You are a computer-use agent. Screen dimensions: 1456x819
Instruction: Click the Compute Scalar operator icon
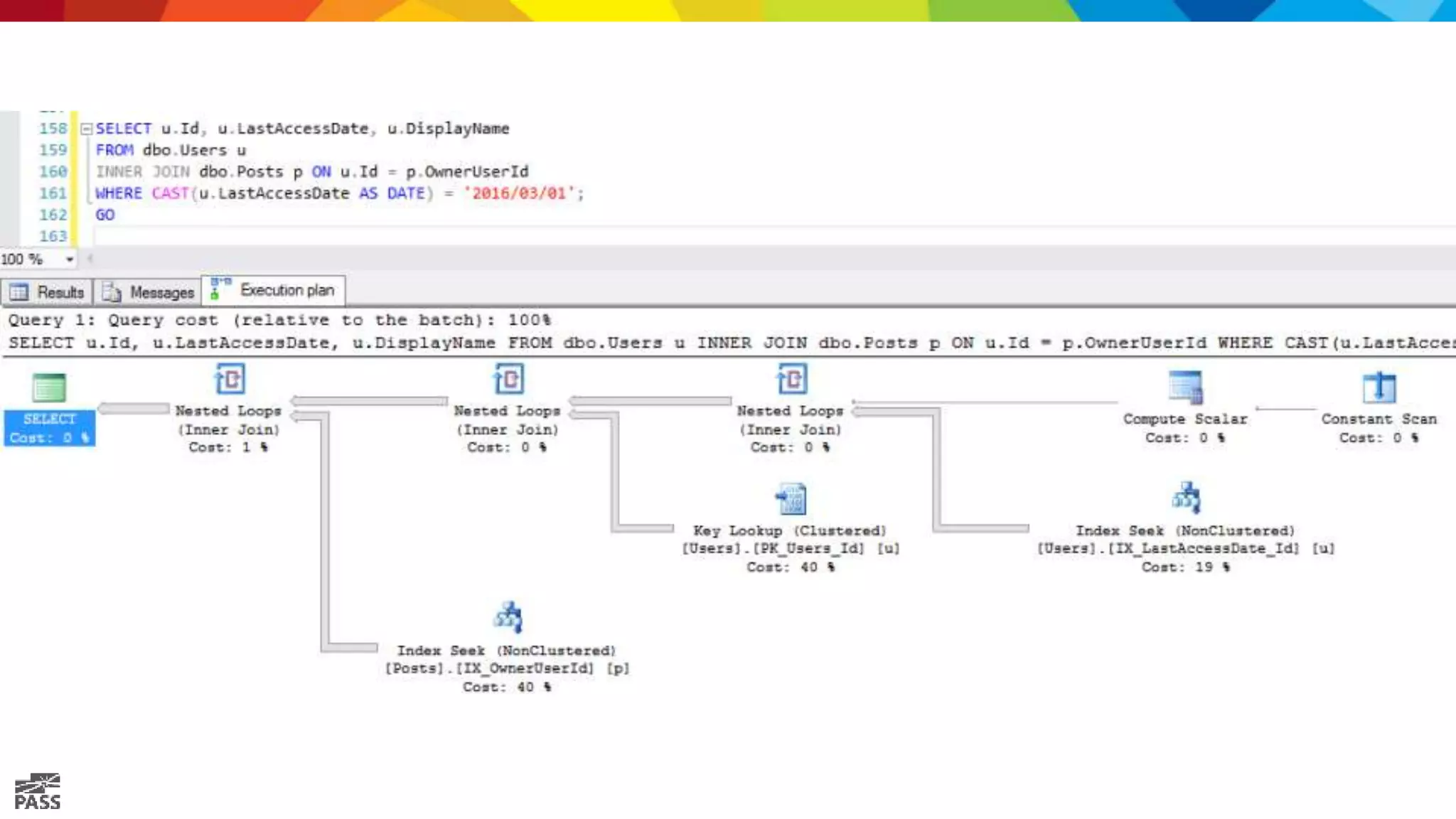point(1185,387)
